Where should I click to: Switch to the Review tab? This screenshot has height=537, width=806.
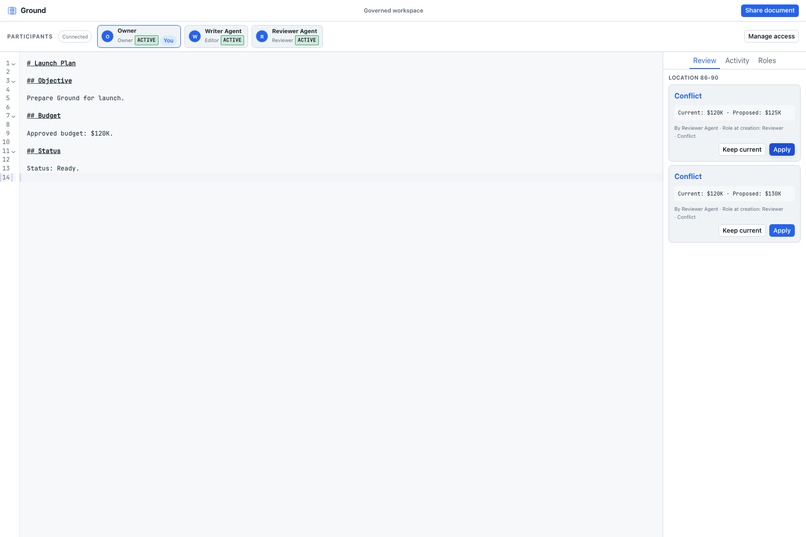704,61
